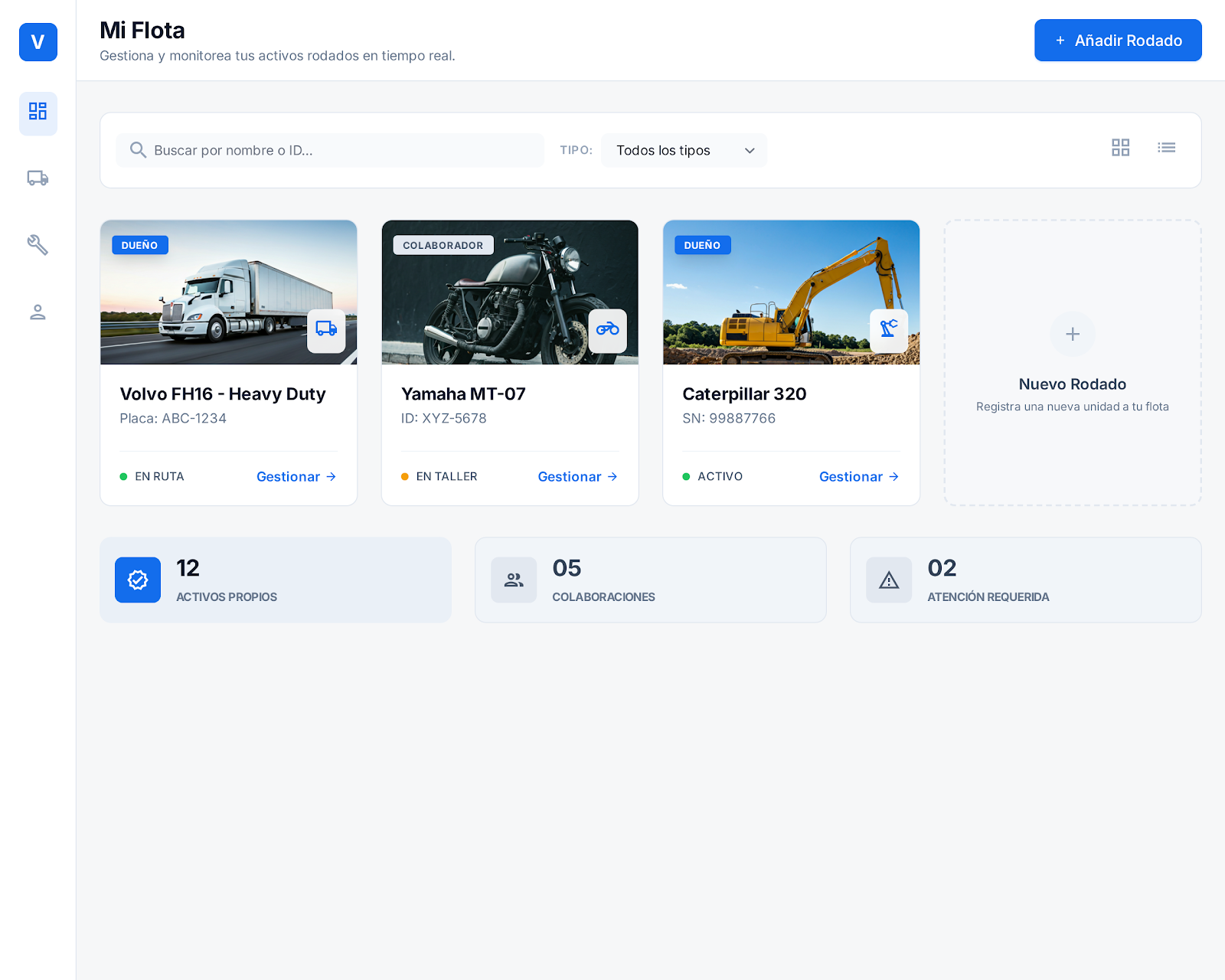
Task: Open the user profile sidebar icon
Action: pyautogui.click(x=38, y=312)
